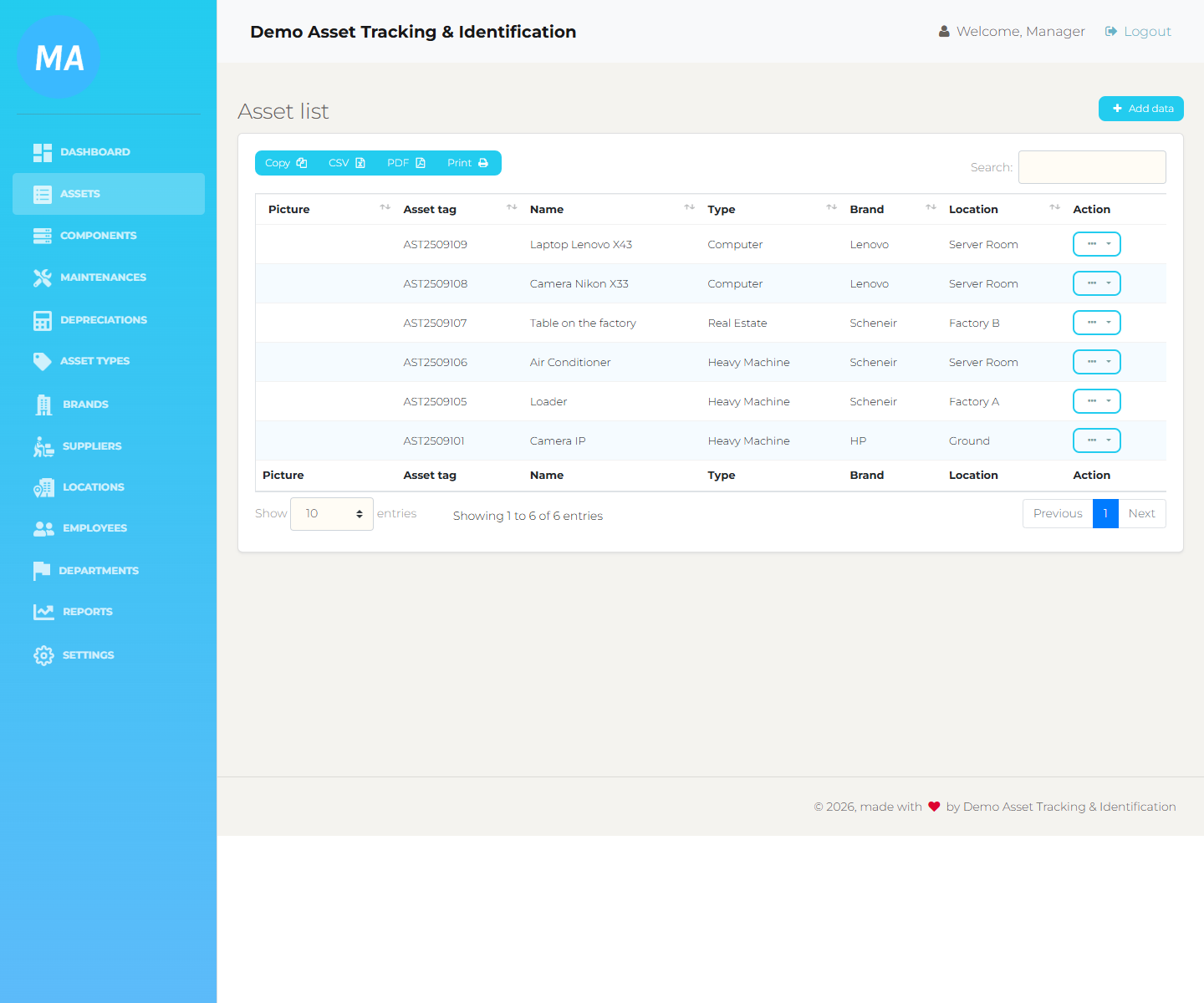Click the cell Table on the factory
Image resolution: width=1204 pixels, height=1003 pixels.
point(583,323)
